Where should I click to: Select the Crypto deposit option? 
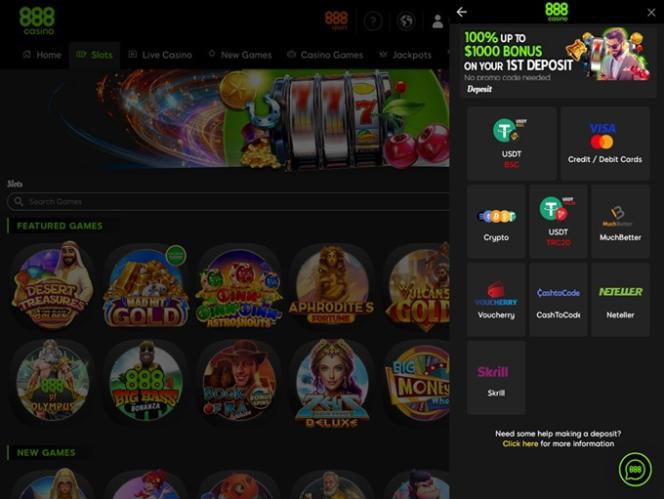pos(496,221)
